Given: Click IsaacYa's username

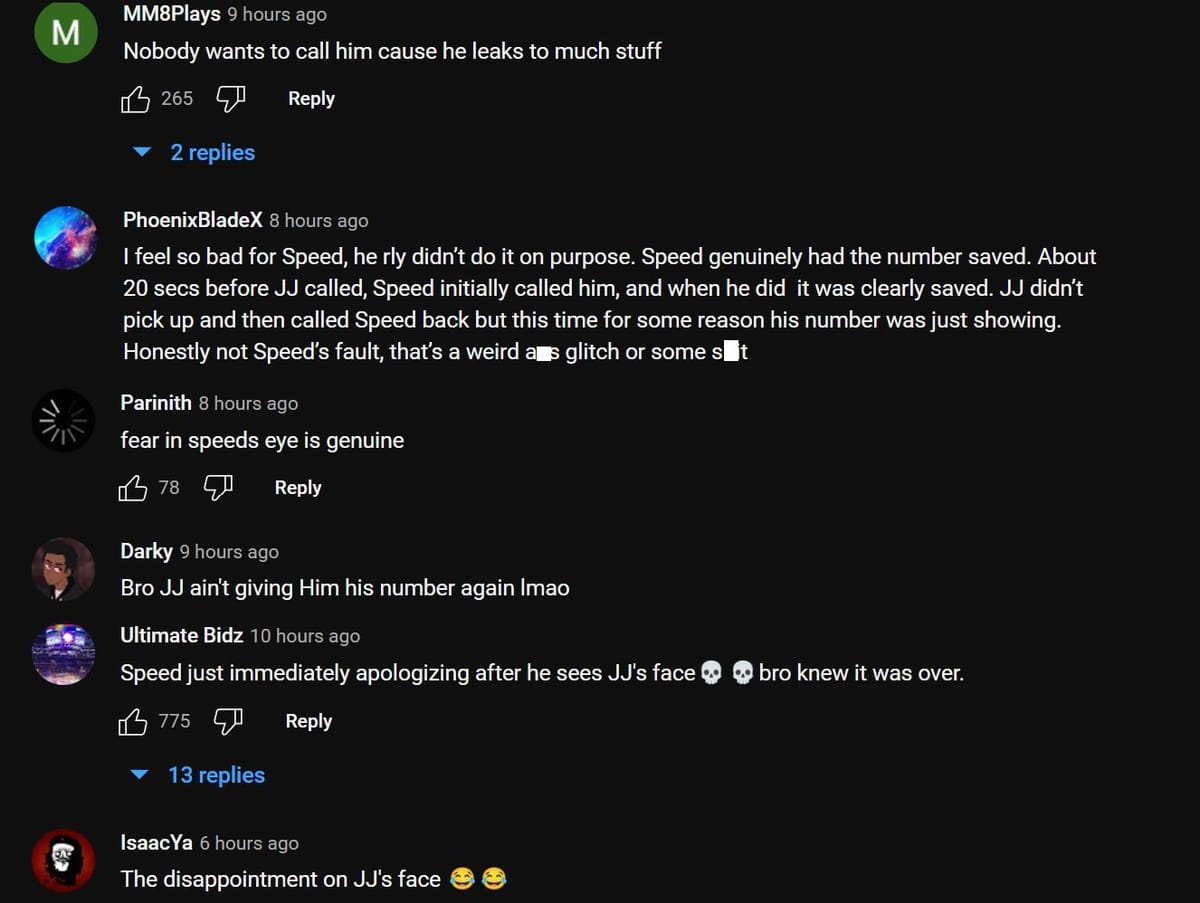Looking at the screenshot, I should click(156, 842).
